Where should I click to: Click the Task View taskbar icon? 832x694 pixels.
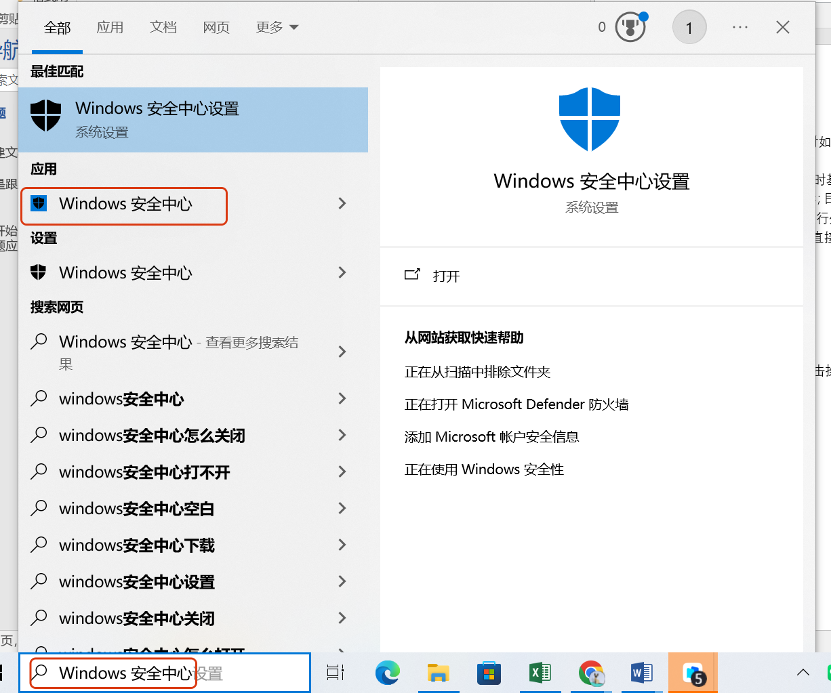coord(335,673)
